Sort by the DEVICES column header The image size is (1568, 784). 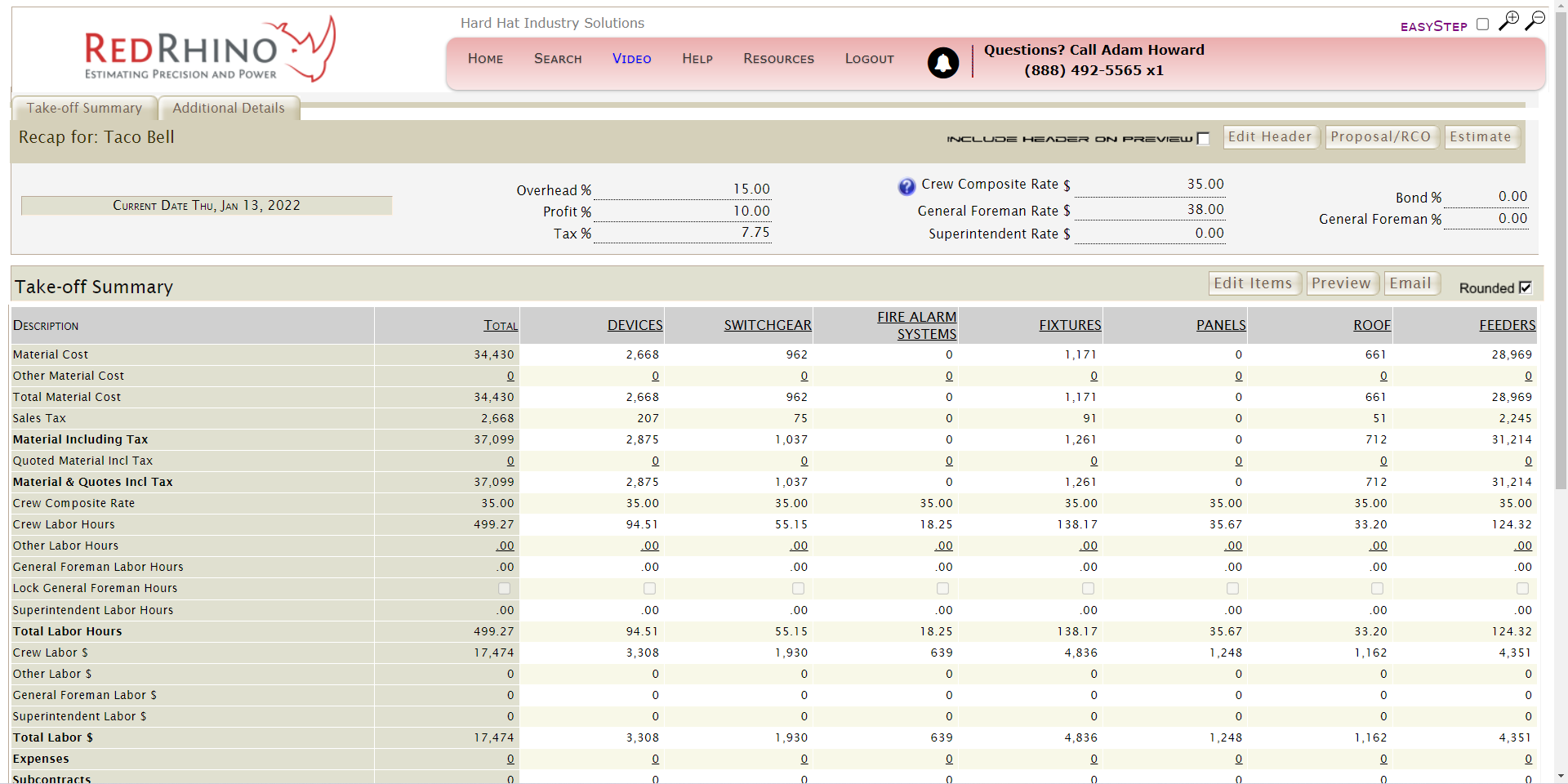(635, 325)
